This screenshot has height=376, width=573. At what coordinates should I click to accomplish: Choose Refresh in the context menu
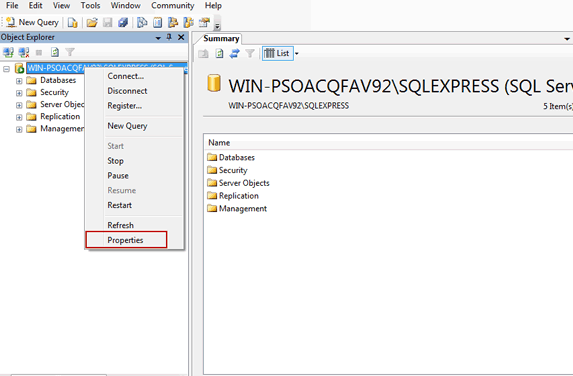pyautogui.click(x=121, y=225)
